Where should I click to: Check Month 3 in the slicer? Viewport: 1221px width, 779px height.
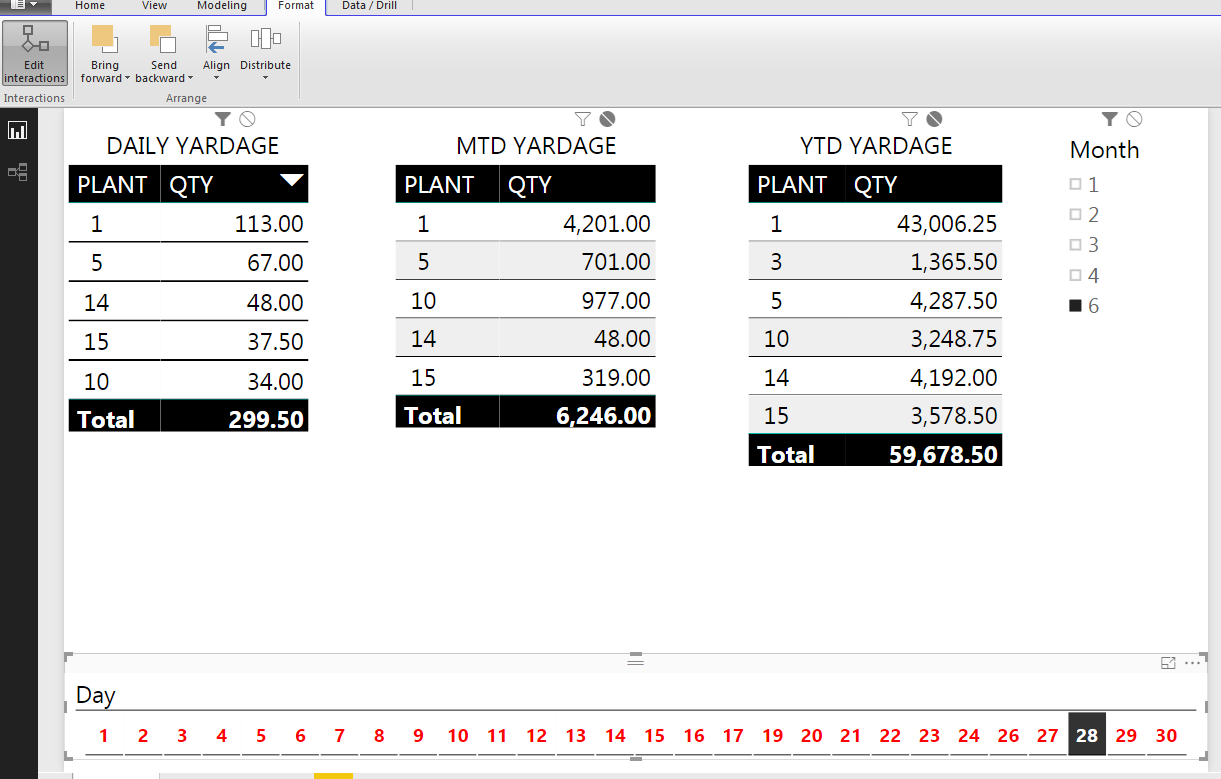coord(1076,244)
